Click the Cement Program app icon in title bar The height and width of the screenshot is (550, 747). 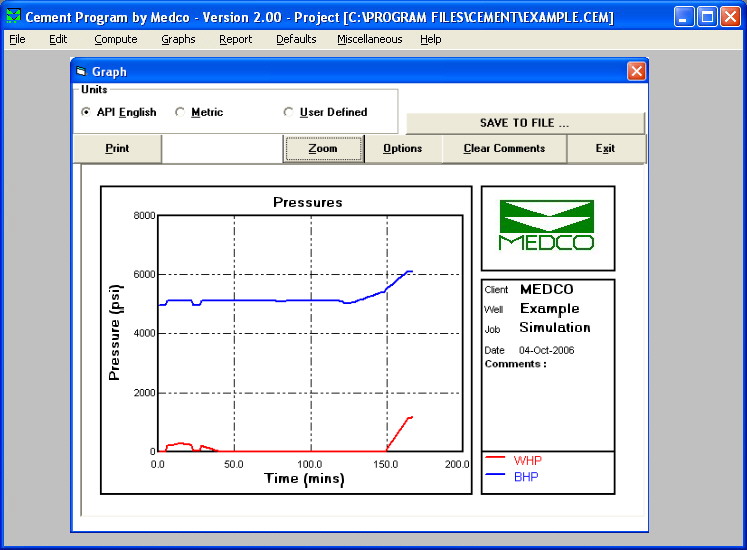[x=13, y=17]
